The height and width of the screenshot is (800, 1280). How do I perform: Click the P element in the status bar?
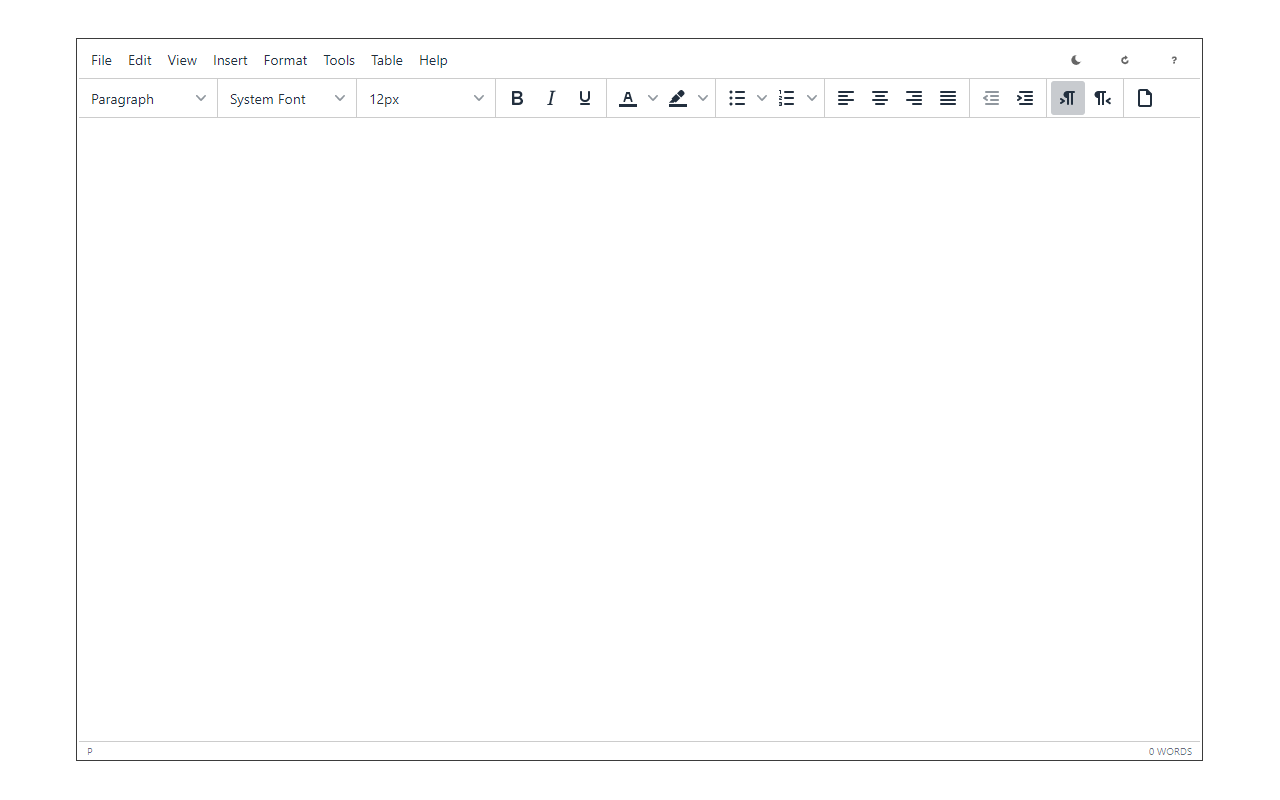pos(89,751)
